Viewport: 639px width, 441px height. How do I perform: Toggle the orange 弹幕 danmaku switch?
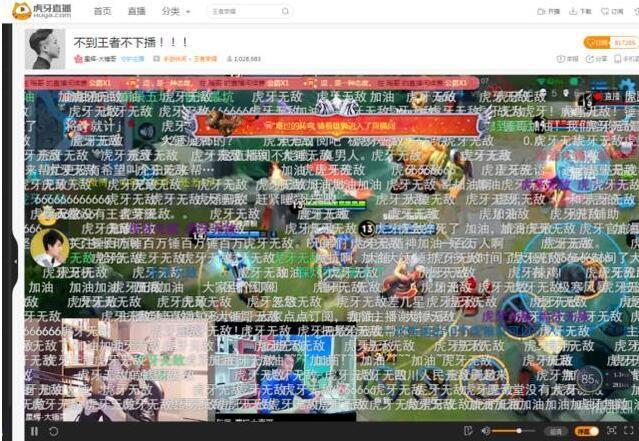click(x=586, y=431)
